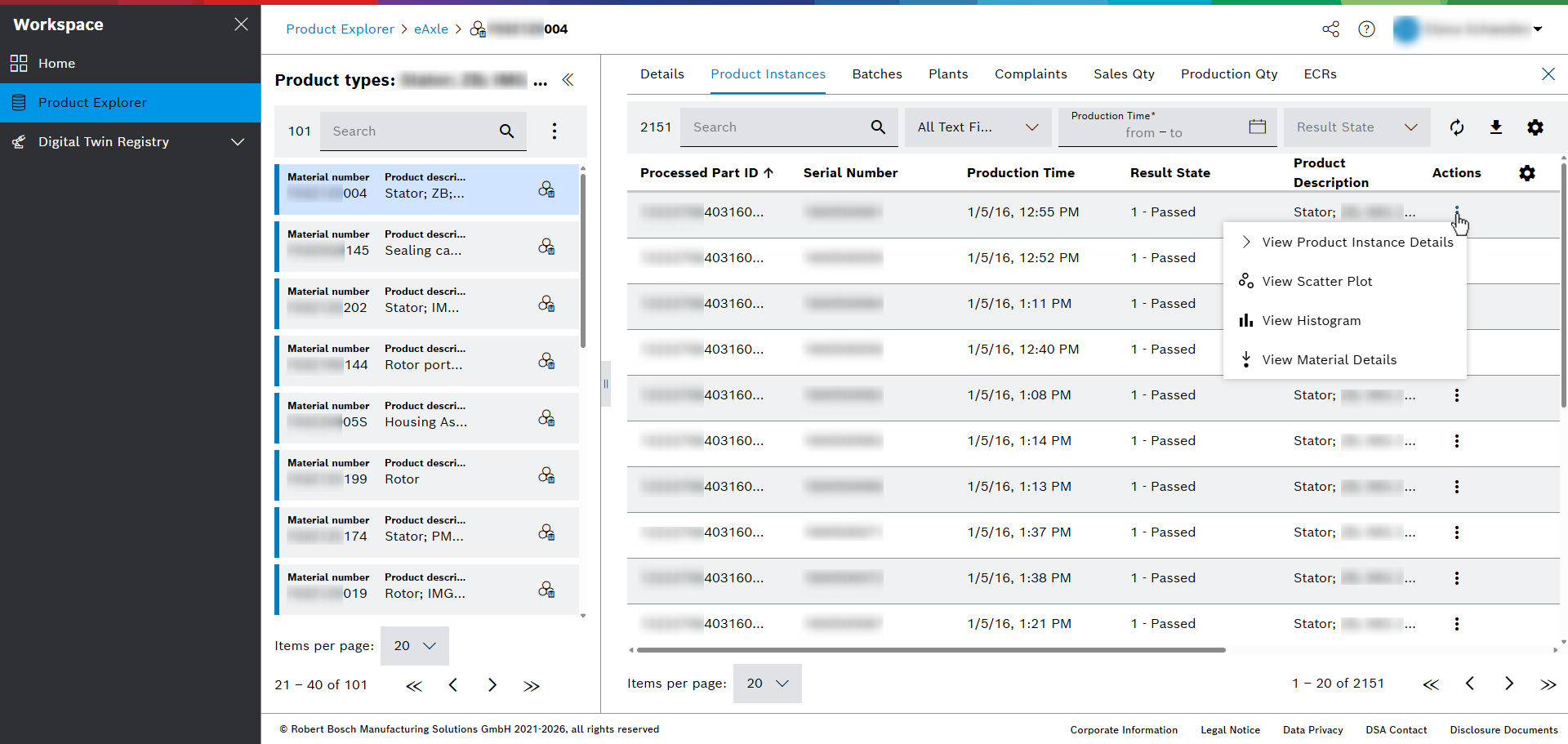1568x744 pixels.
Task: Open product types list options menu
Action: (x=555, y=131)
